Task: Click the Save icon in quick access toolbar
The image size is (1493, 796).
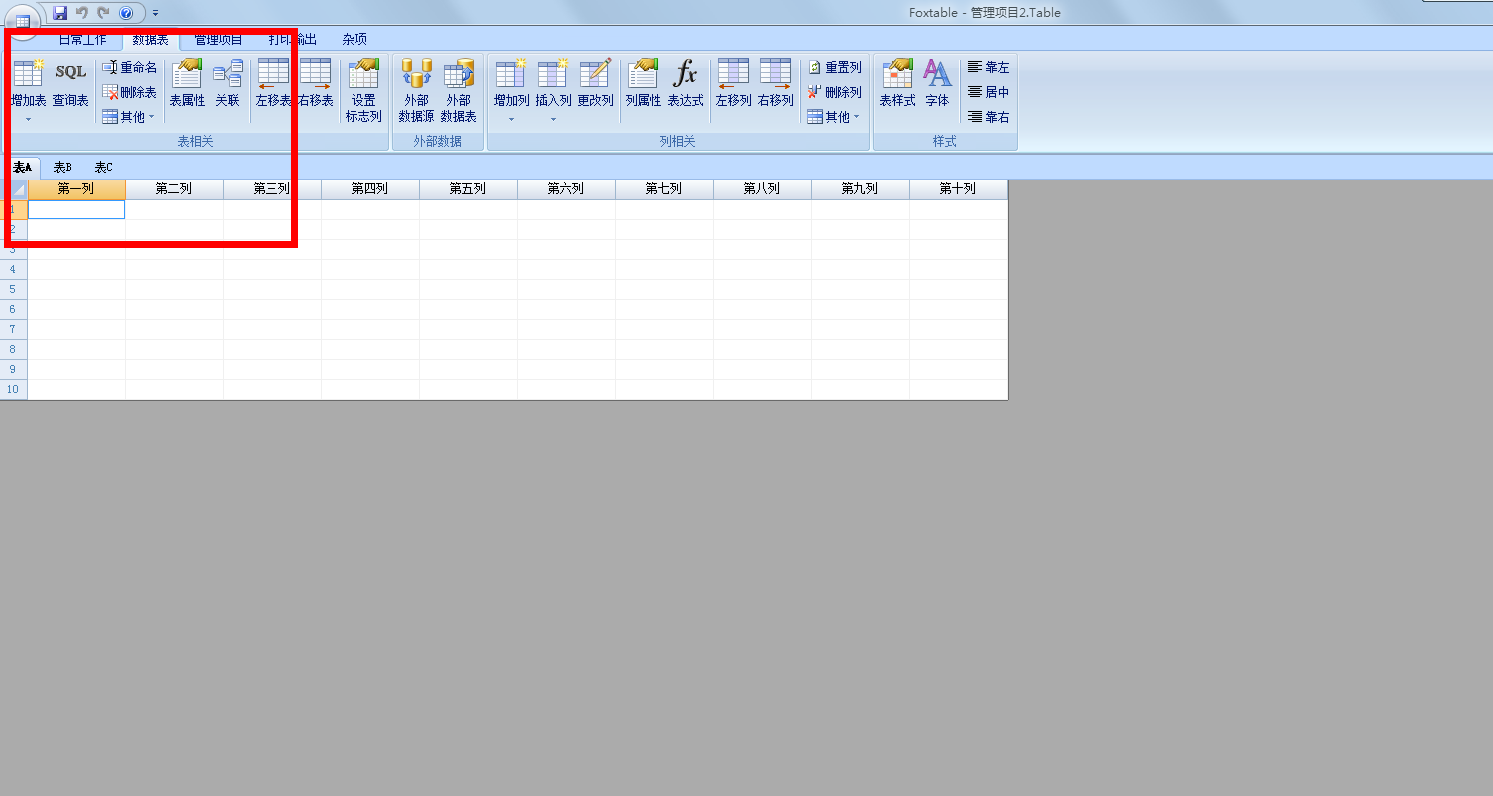Action: coord(60,13)
